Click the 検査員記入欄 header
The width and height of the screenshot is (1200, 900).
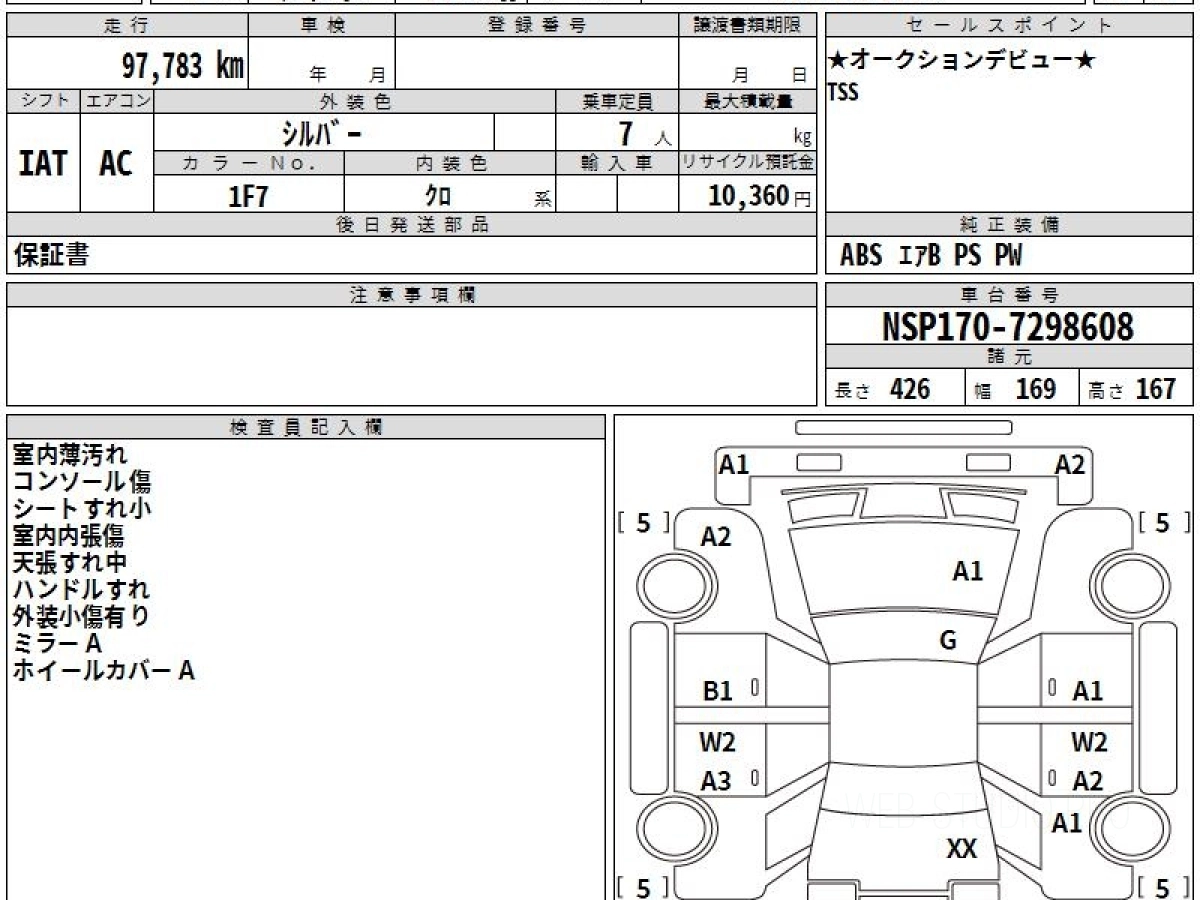[306, 427]
